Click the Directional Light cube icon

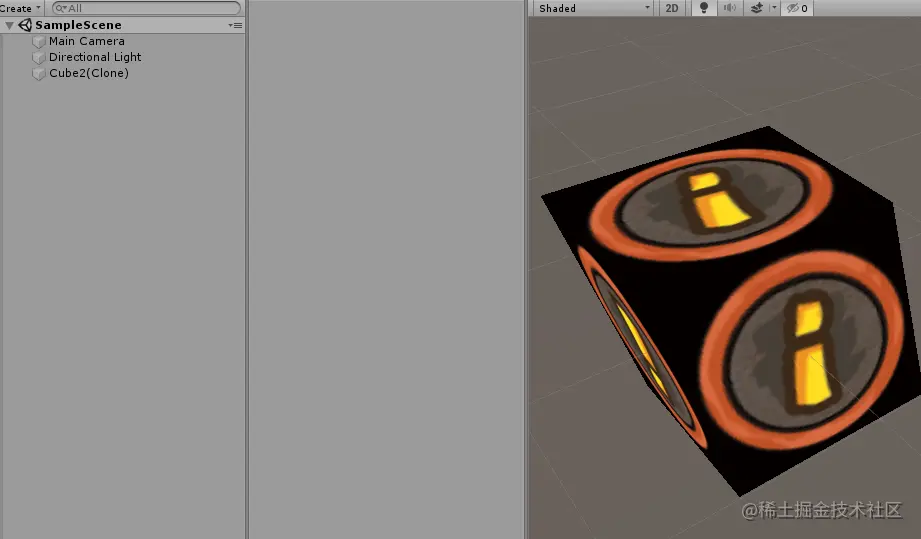39,58
